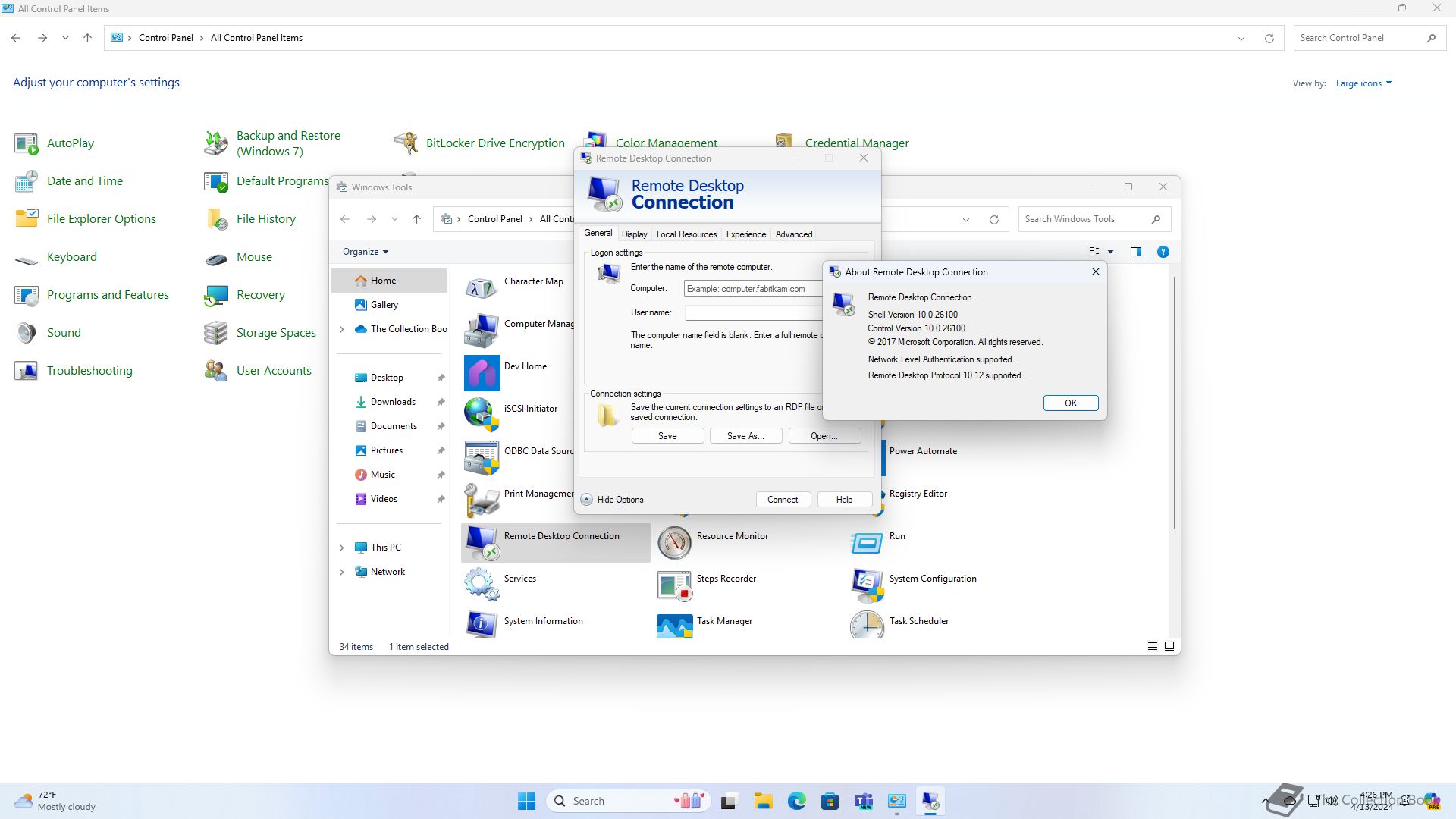Expand the Network tree node

341,572
